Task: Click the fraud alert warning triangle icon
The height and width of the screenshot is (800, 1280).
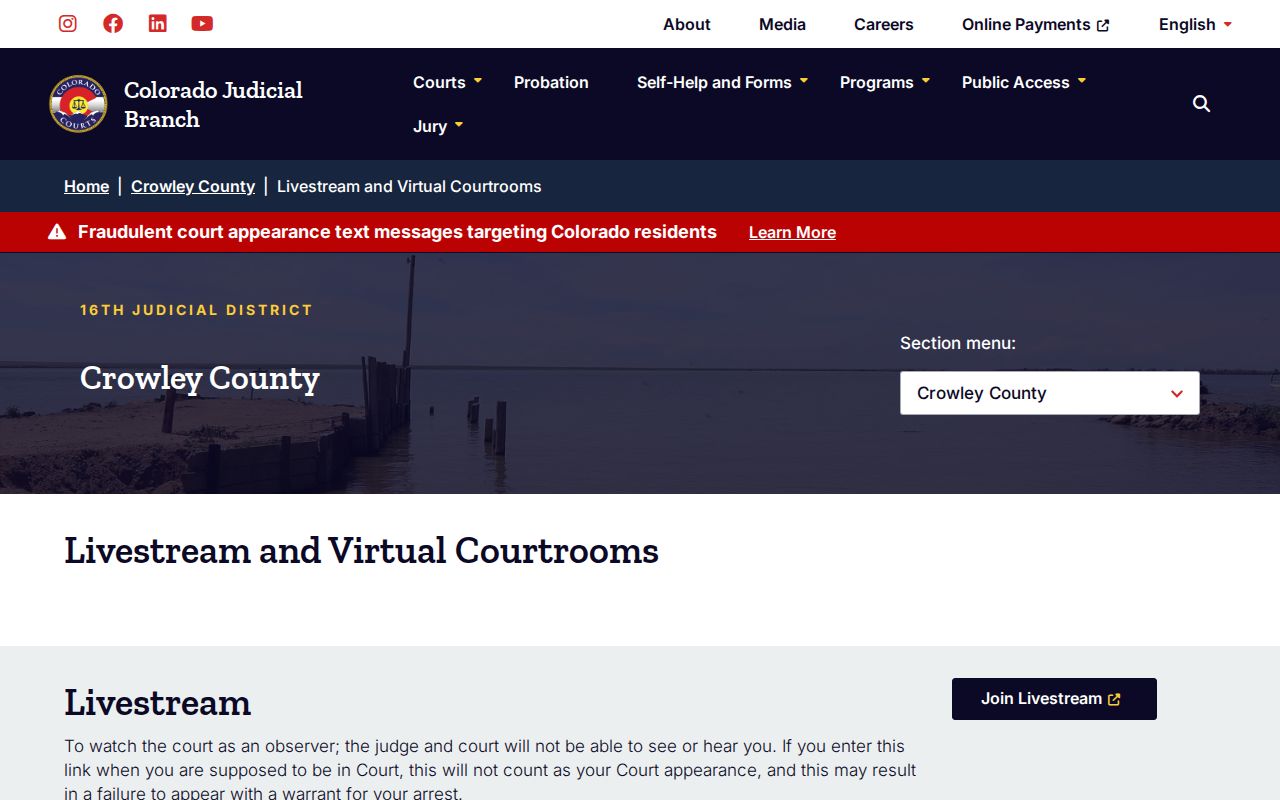Action: coord(57,232)
